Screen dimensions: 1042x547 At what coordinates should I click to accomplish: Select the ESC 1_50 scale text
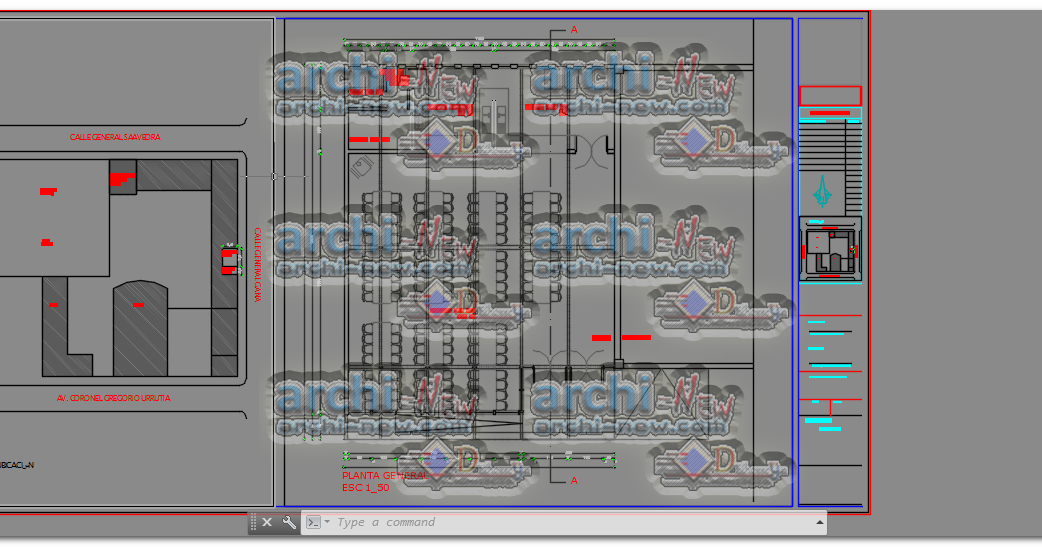[365, 488]
